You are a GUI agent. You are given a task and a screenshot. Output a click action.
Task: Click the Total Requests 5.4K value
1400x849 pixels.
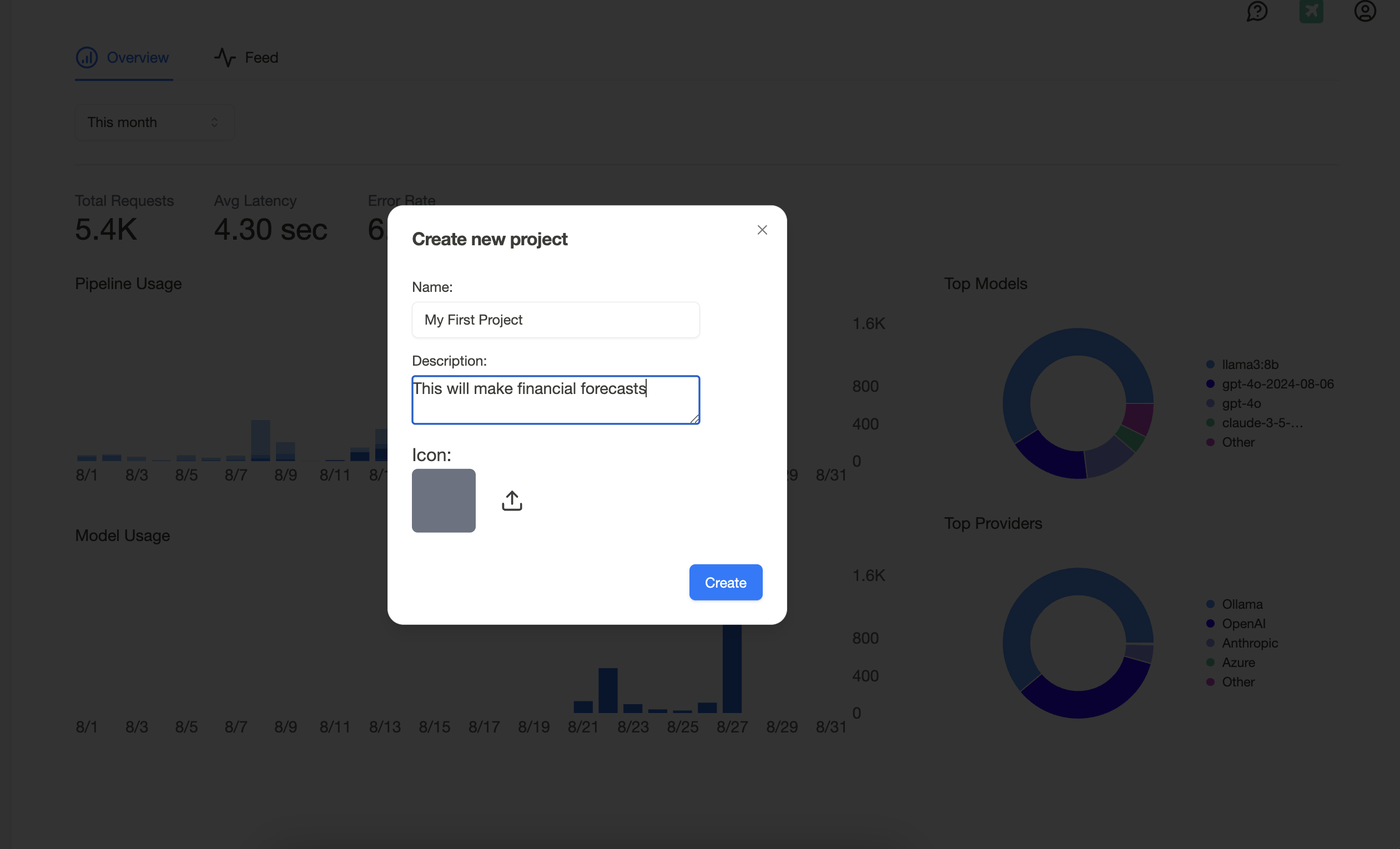[x=105, y=229]
